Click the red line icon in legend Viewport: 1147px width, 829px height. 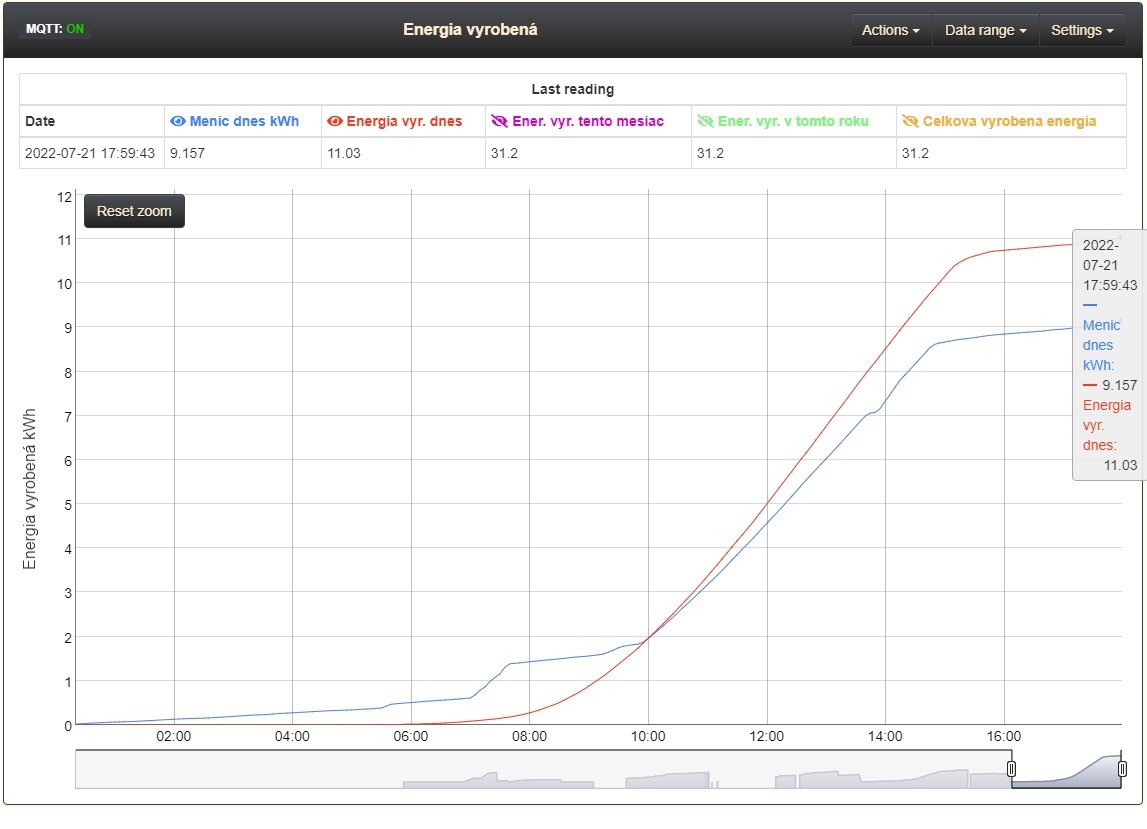coord(1090,385)
